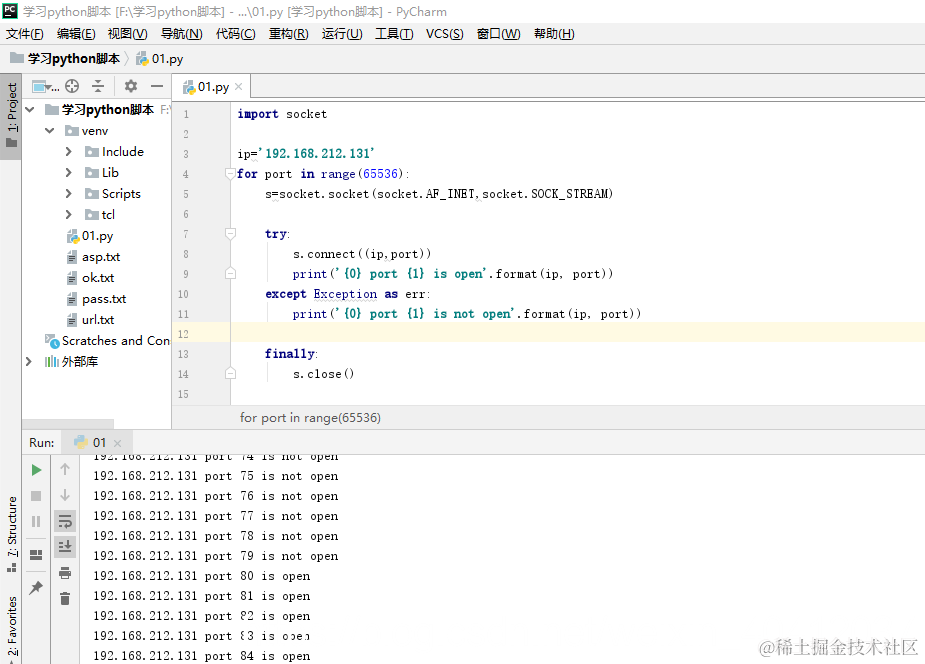Open the 视图(V) menu
The height and width of the screenshot is (664, 925).
point(127,34)
